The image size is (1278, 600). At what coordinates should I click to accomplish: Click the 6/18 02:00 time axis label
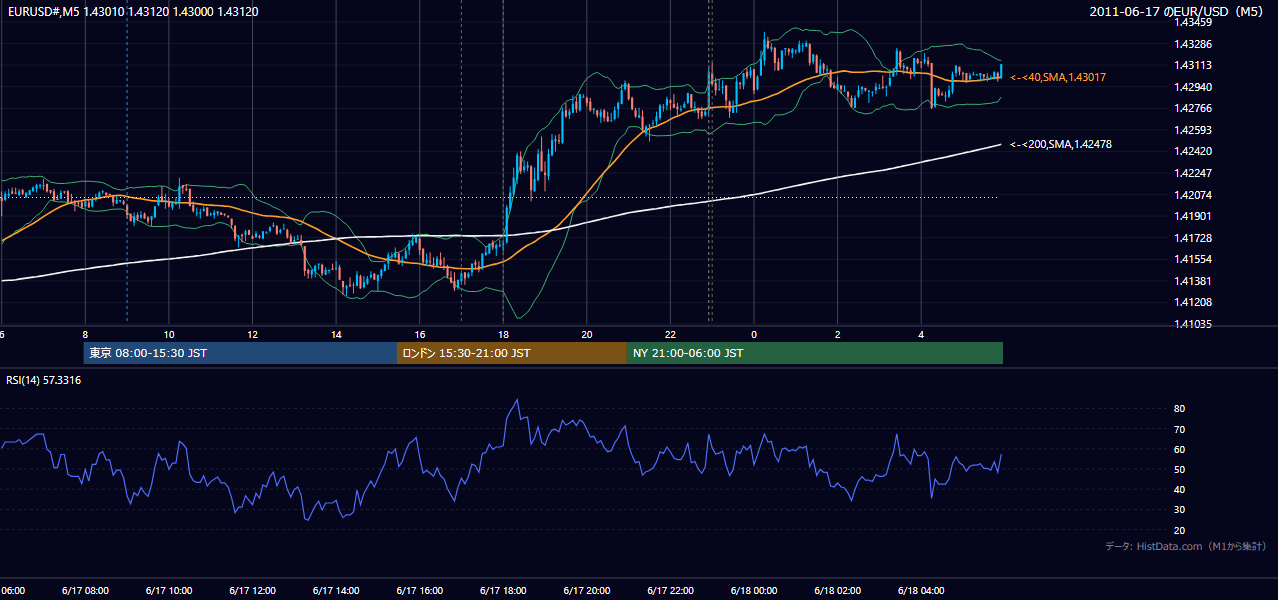[x=838, y=590]
